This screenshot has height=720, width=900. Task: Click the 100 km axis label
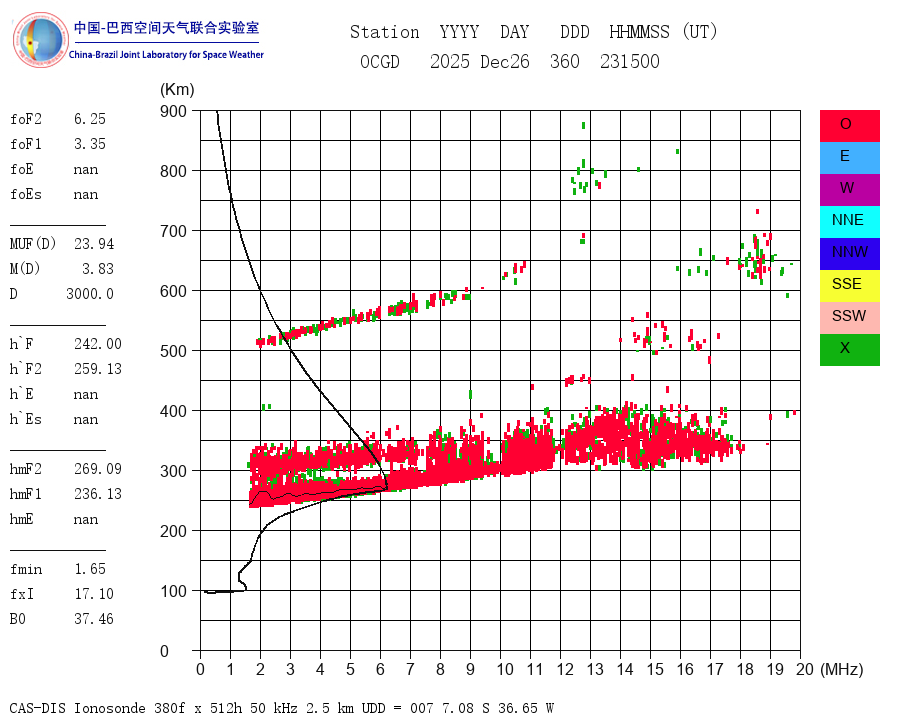coord(173,591)
